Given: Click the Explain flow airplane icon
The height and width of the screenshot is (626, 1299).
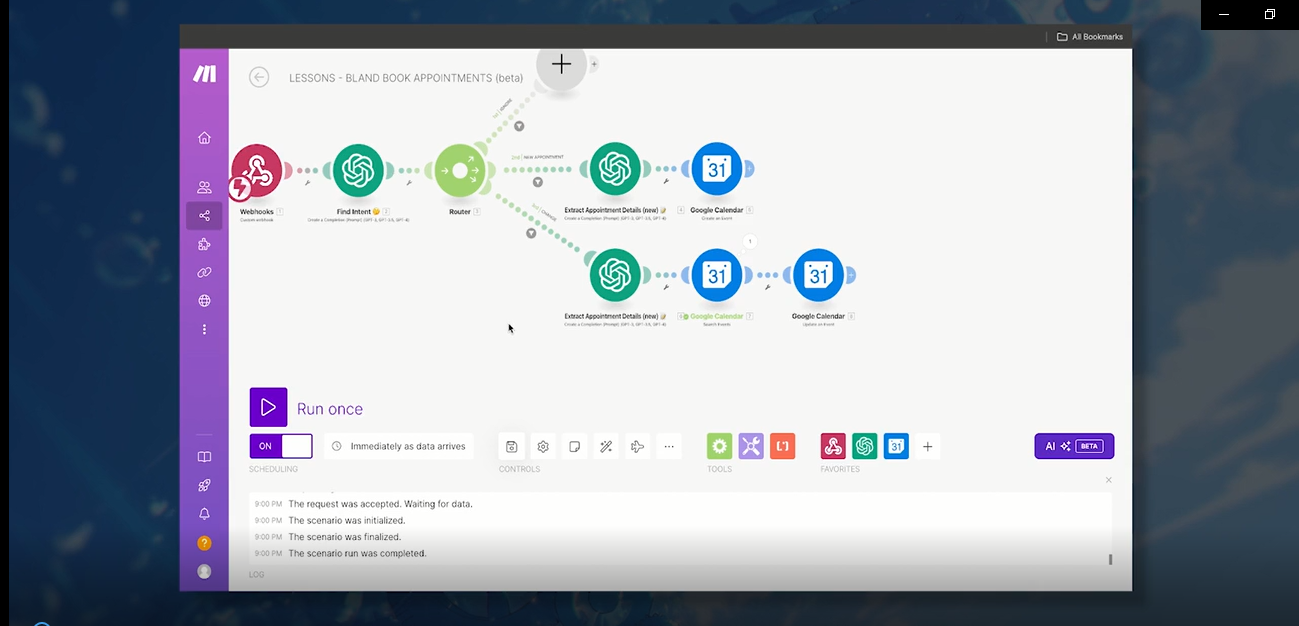Looking at the screenshot, I should pos(637,447).
